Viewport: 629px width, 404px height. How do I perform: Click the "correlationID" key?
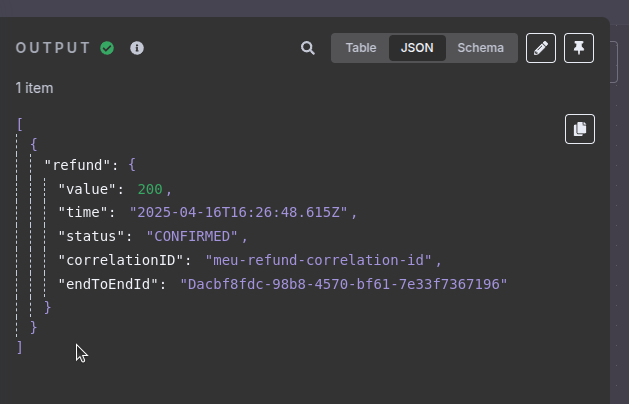tap(124, 260)
